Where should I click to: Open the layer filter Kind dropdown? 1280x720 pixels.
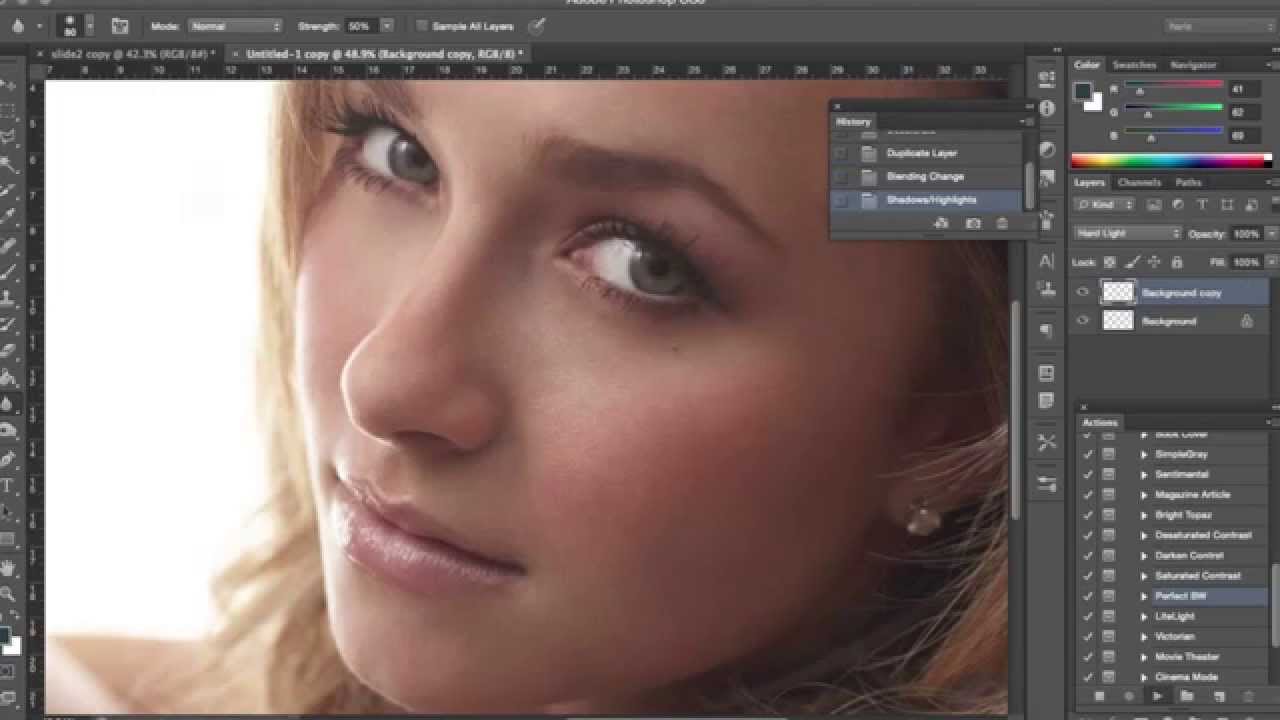[x=1105, y=204]
